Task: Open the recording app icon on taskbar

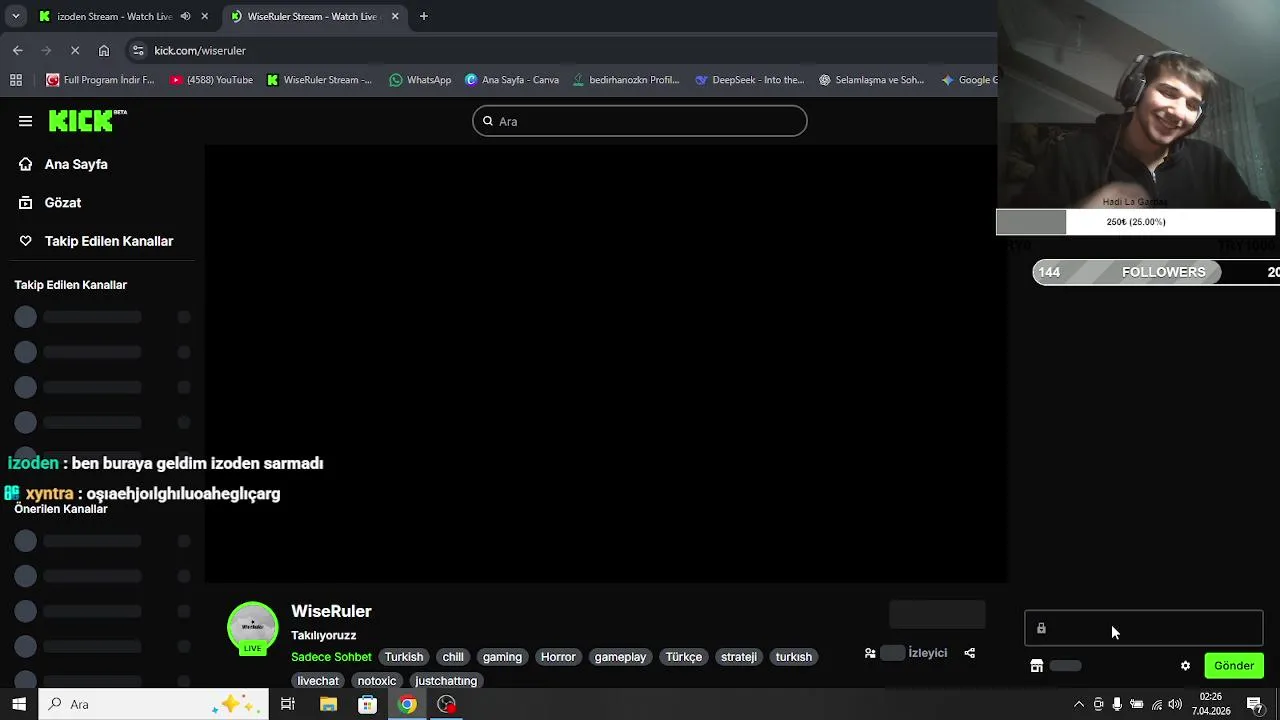Action: 446,704
